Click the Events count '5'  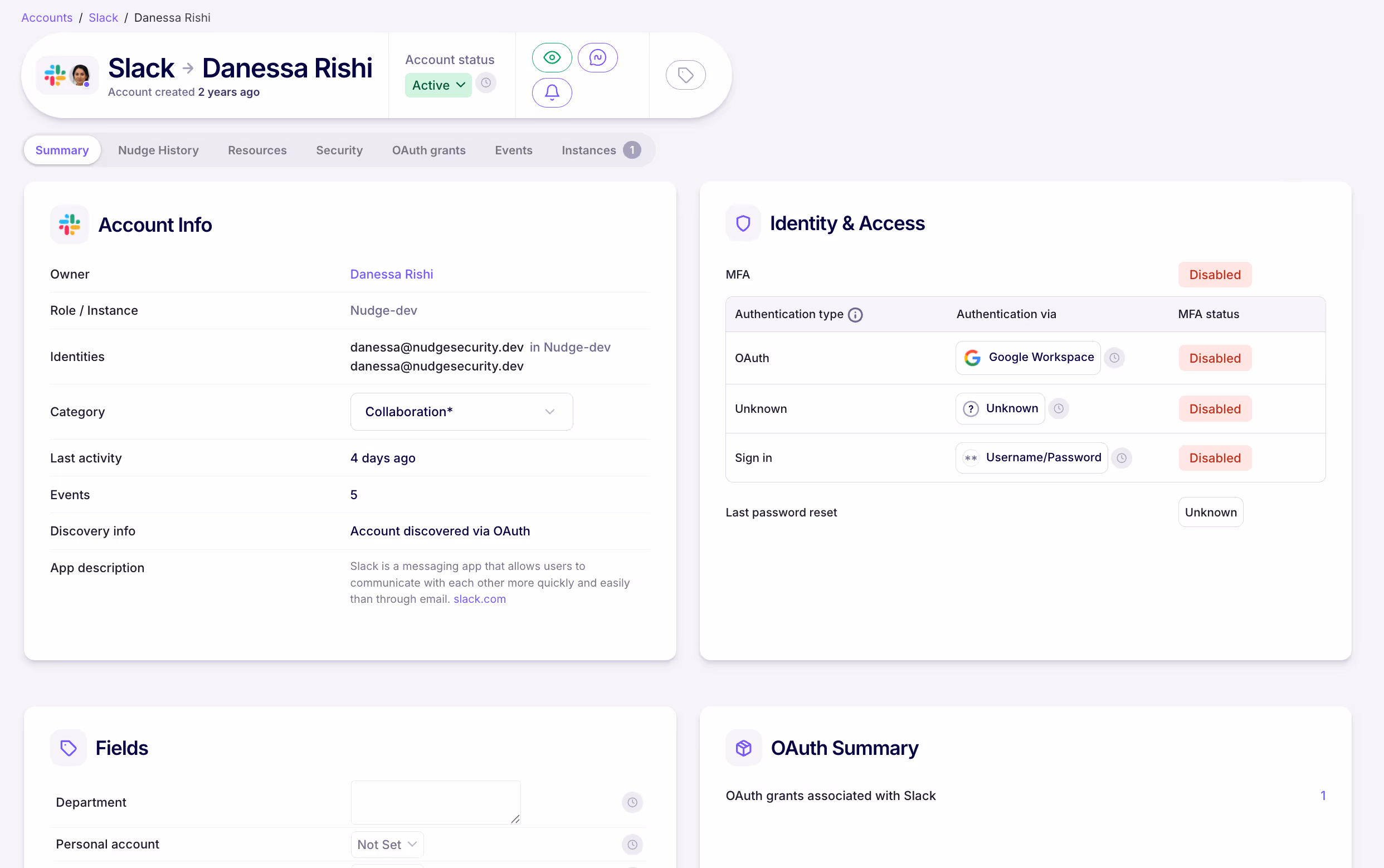click(x=354, y=495)
